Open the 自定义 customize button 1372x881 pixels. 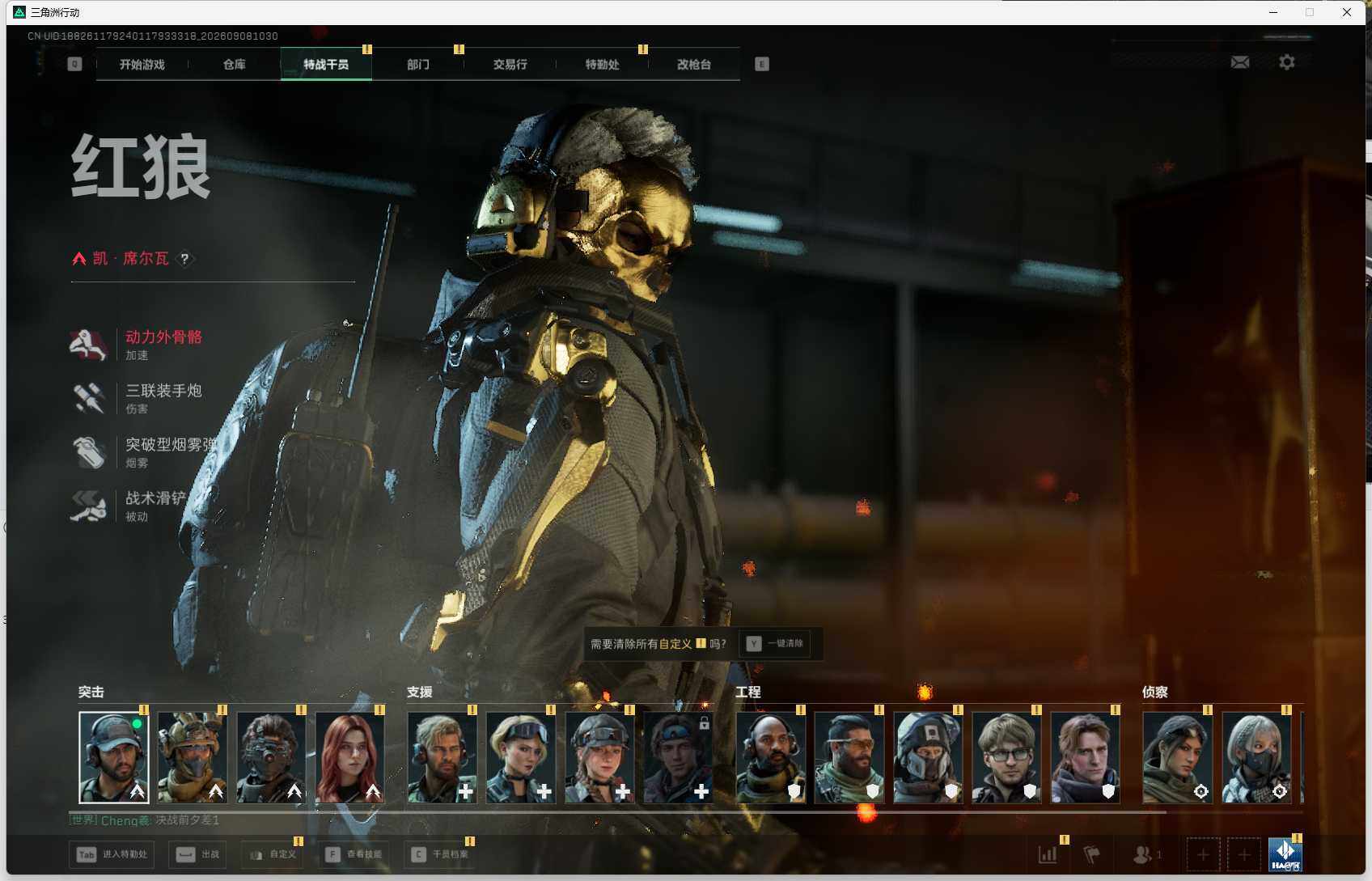pyautogui.click(x=273, y=854)
